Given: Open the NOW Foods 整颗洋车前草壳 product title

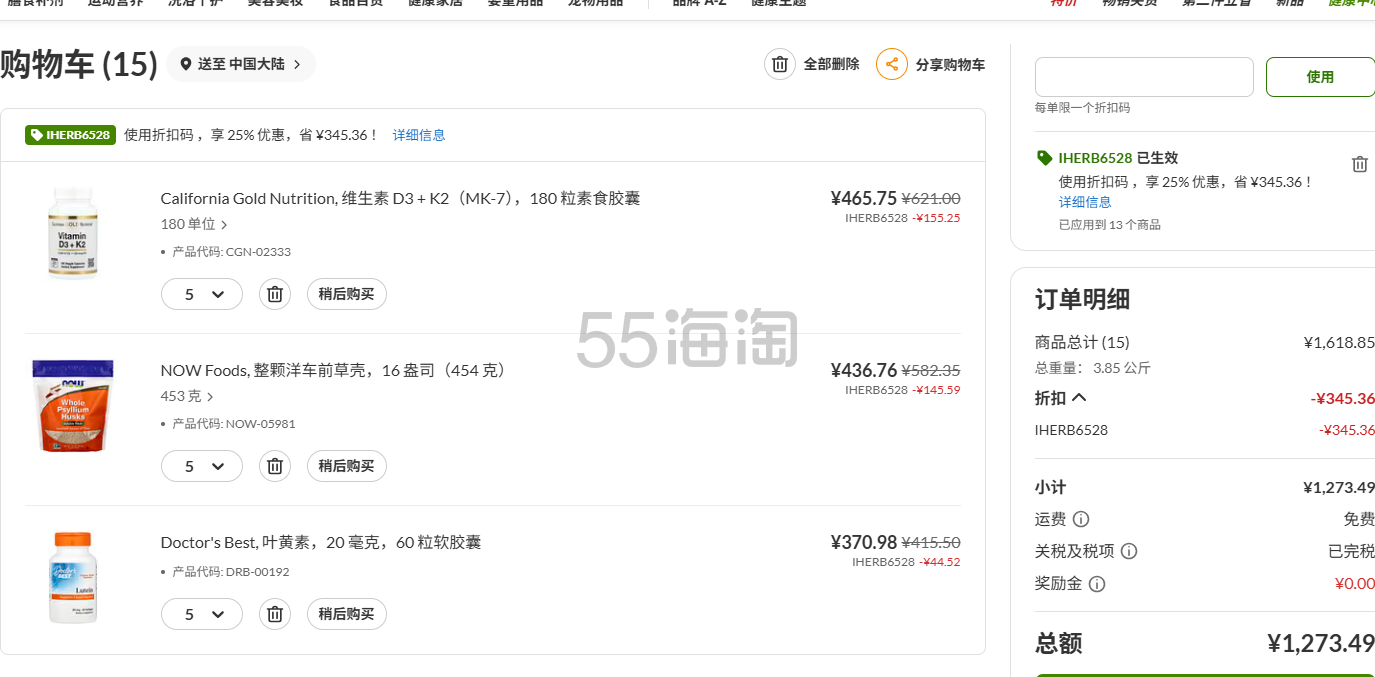Looking at the screenshot, I should click(x=335, y=370).
